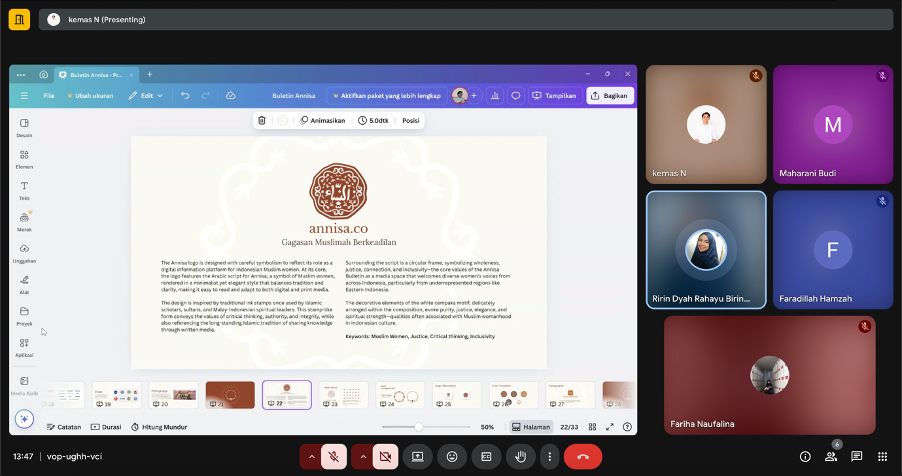Click the Bagikan share button
The width and height of the screenshot is (902, 476).
tap(609, 96)
